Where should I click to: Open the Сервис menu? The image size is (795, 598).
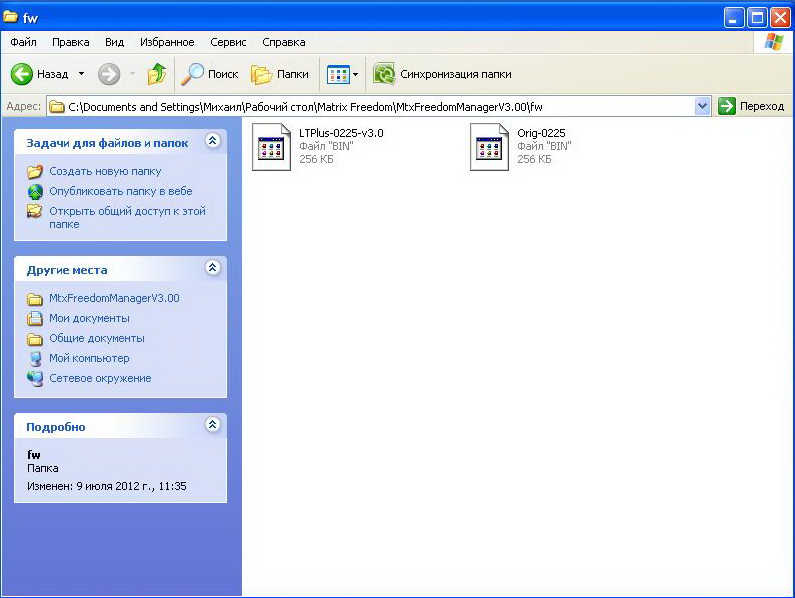tap(228, 42)
